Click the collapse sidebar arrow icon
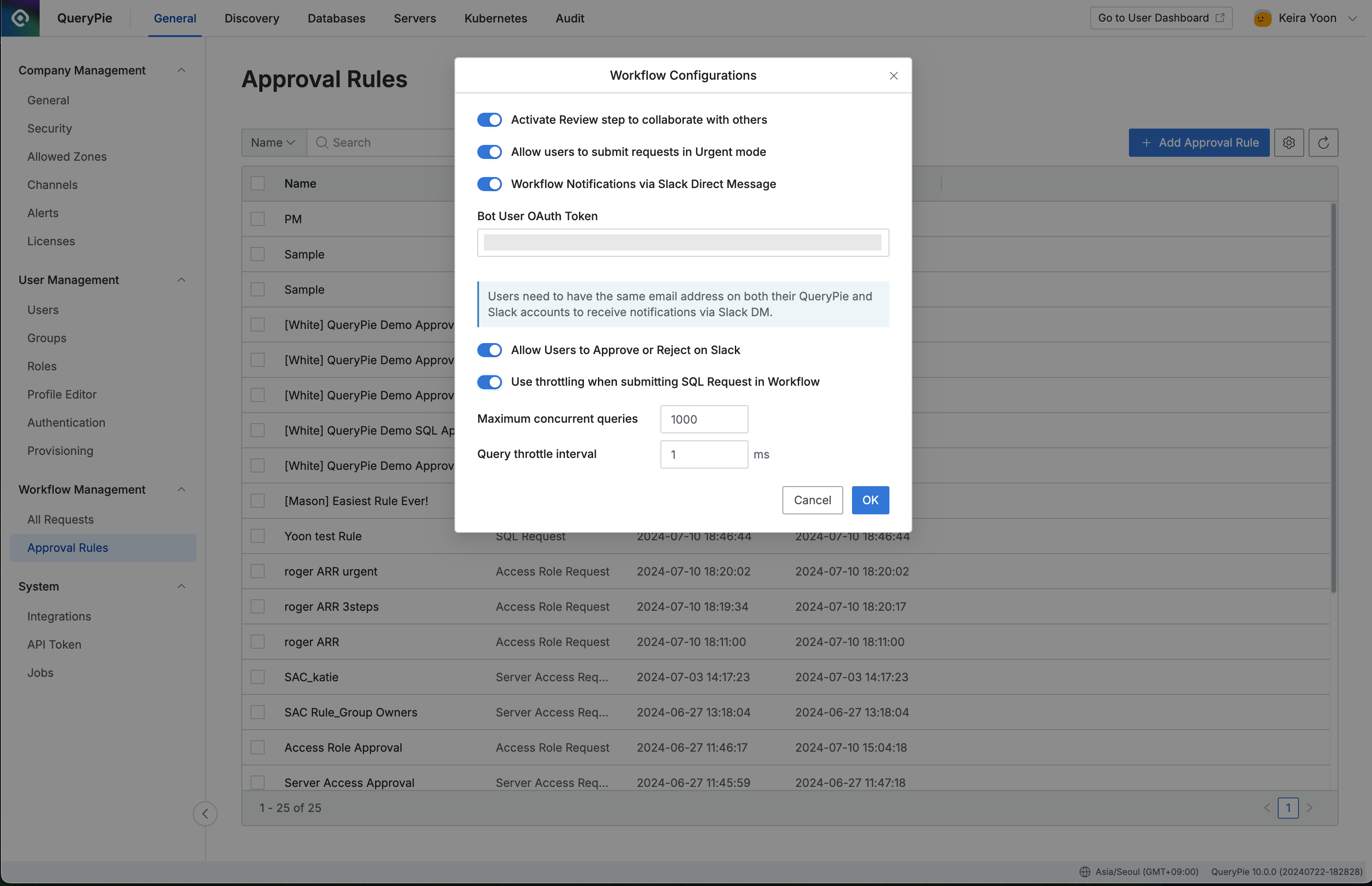The width and height of the screenshot is (1372, 886). coord(204,813)
